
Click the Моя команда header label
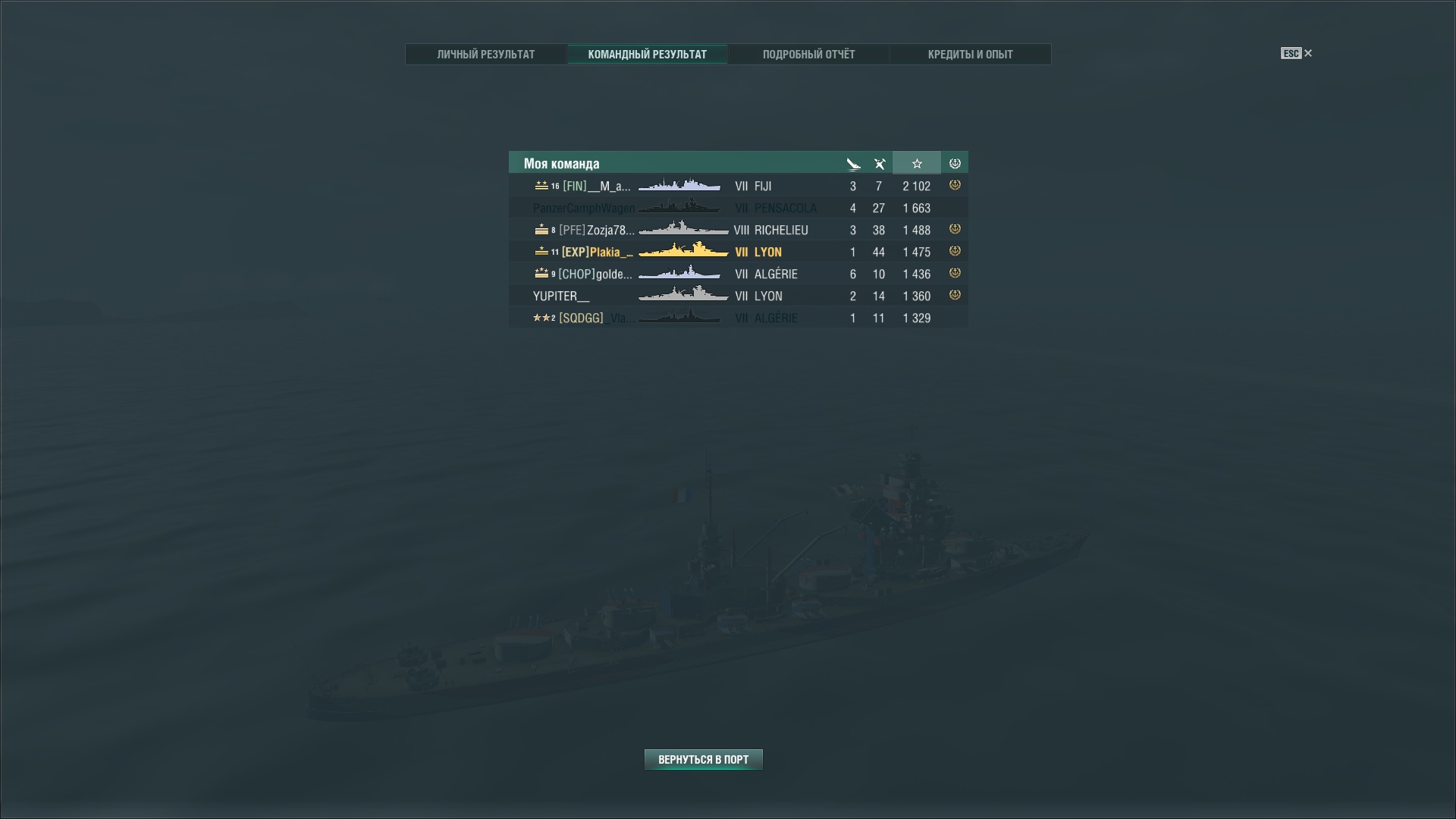point(561,164)
